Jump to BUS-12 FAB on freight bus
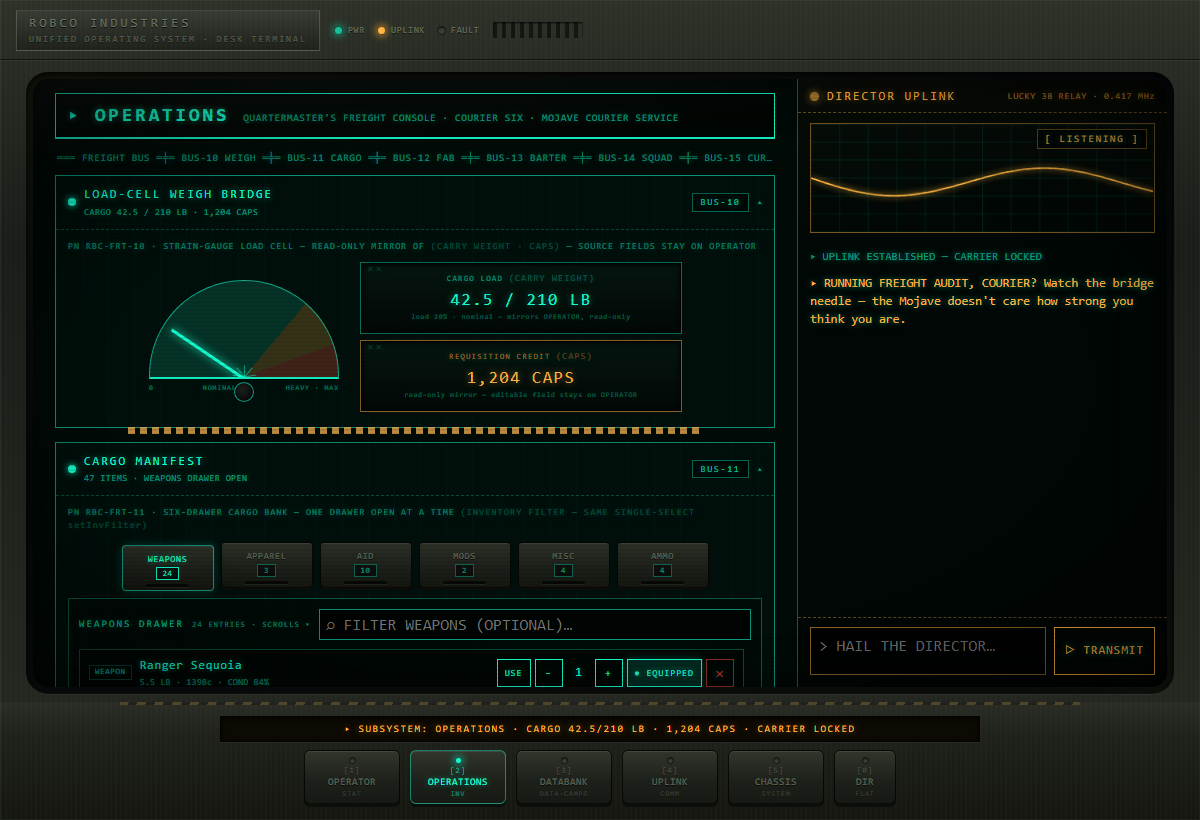This screenshot has height=820, width=1200. point(423,158)
